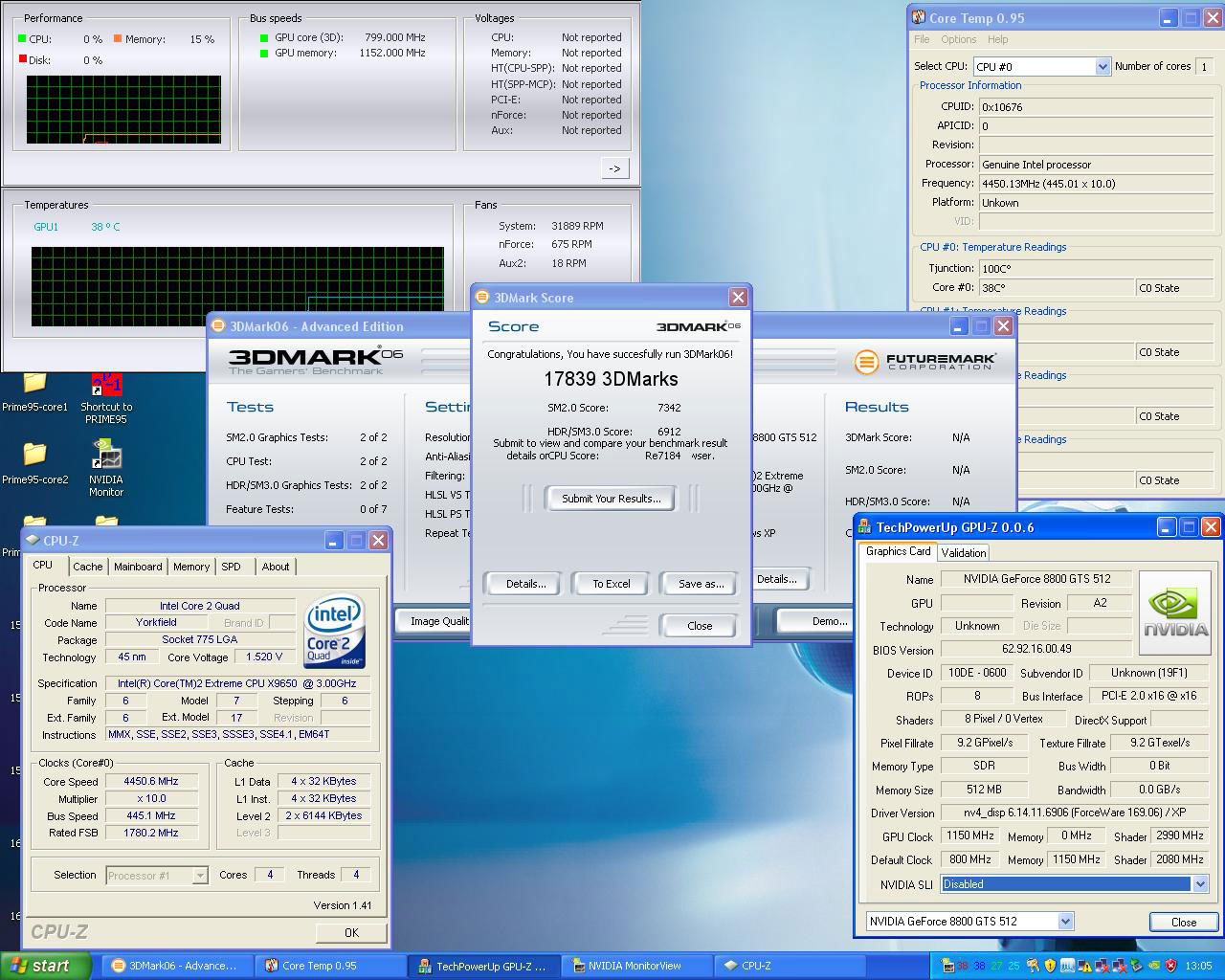Expand the Select CPU dropdown
Viewport: 1225px width, 980px height.
(1102, 67)
